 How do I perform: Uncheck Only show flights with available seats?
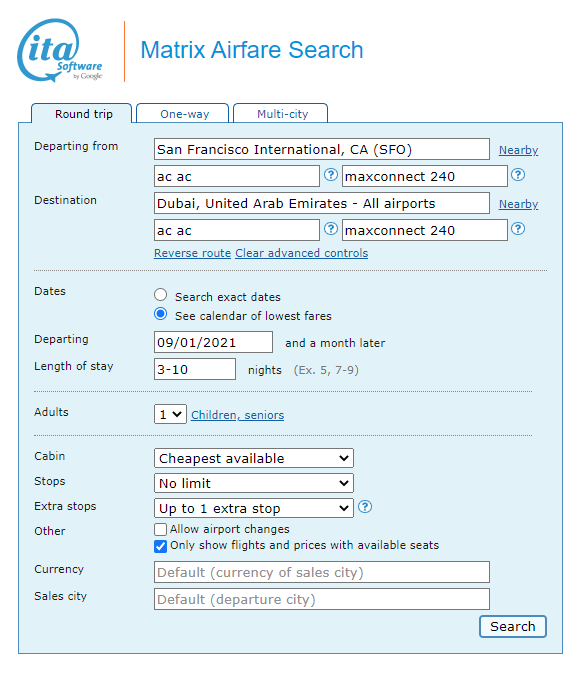[x=160, y=546]
